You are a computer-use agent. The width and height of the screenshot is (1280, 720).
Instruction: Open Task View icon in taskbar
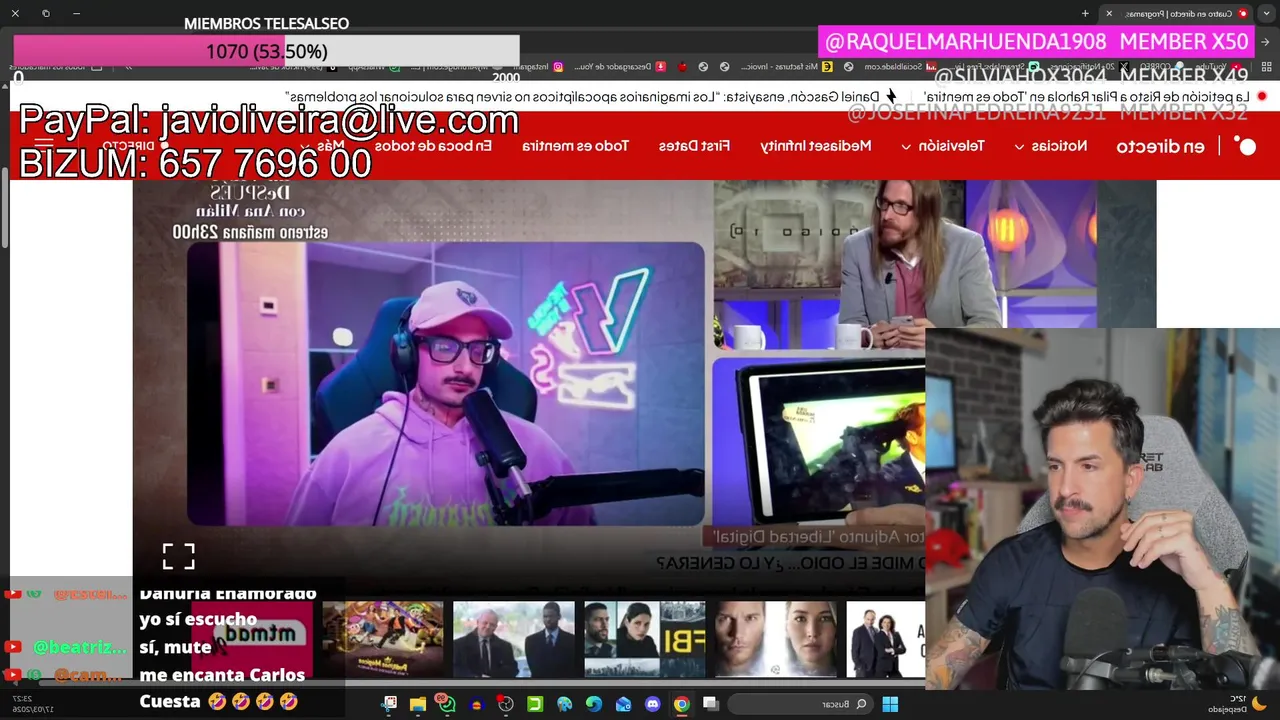pos(711,704)
